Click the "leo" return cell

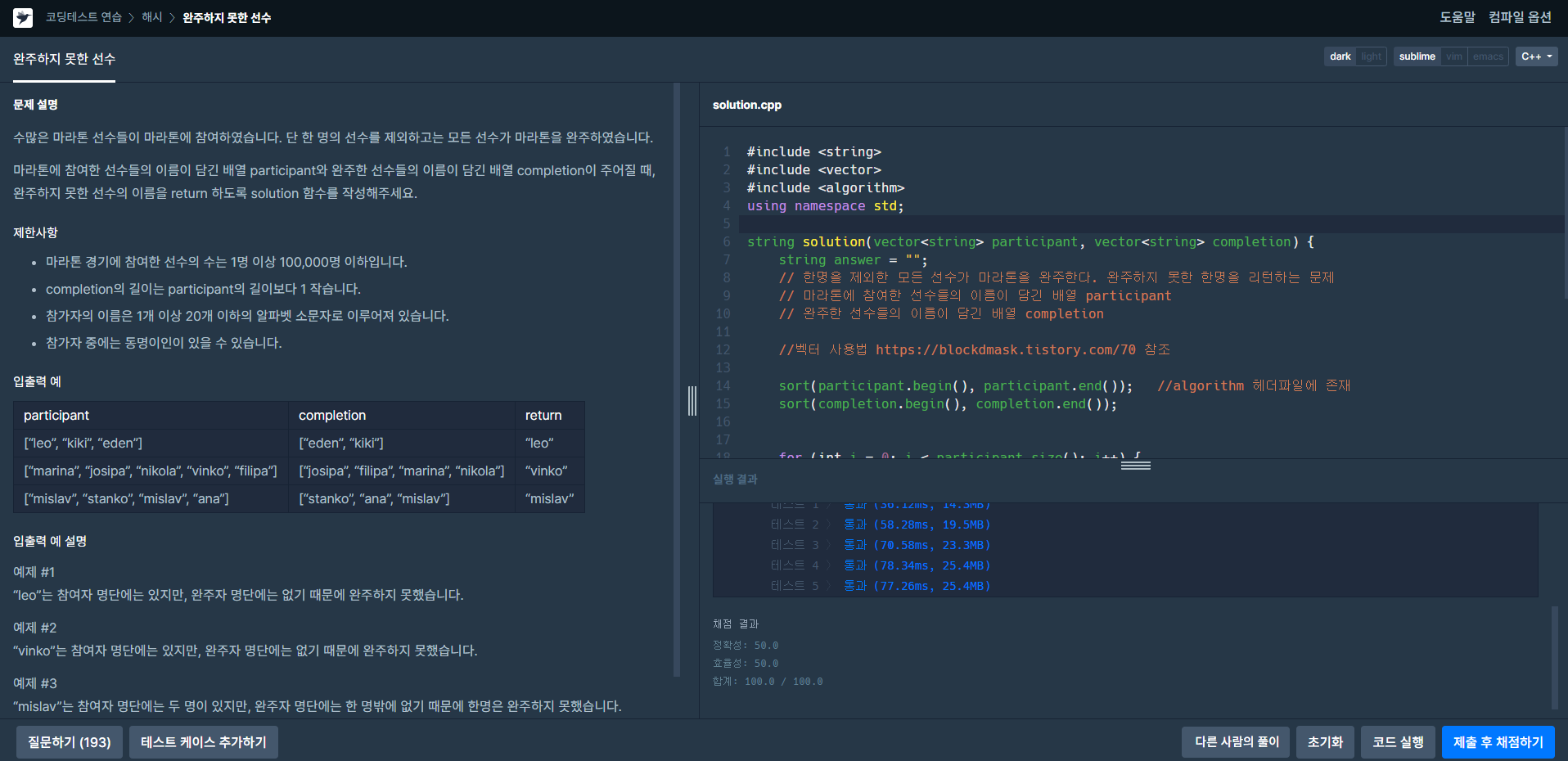[550, 444]
